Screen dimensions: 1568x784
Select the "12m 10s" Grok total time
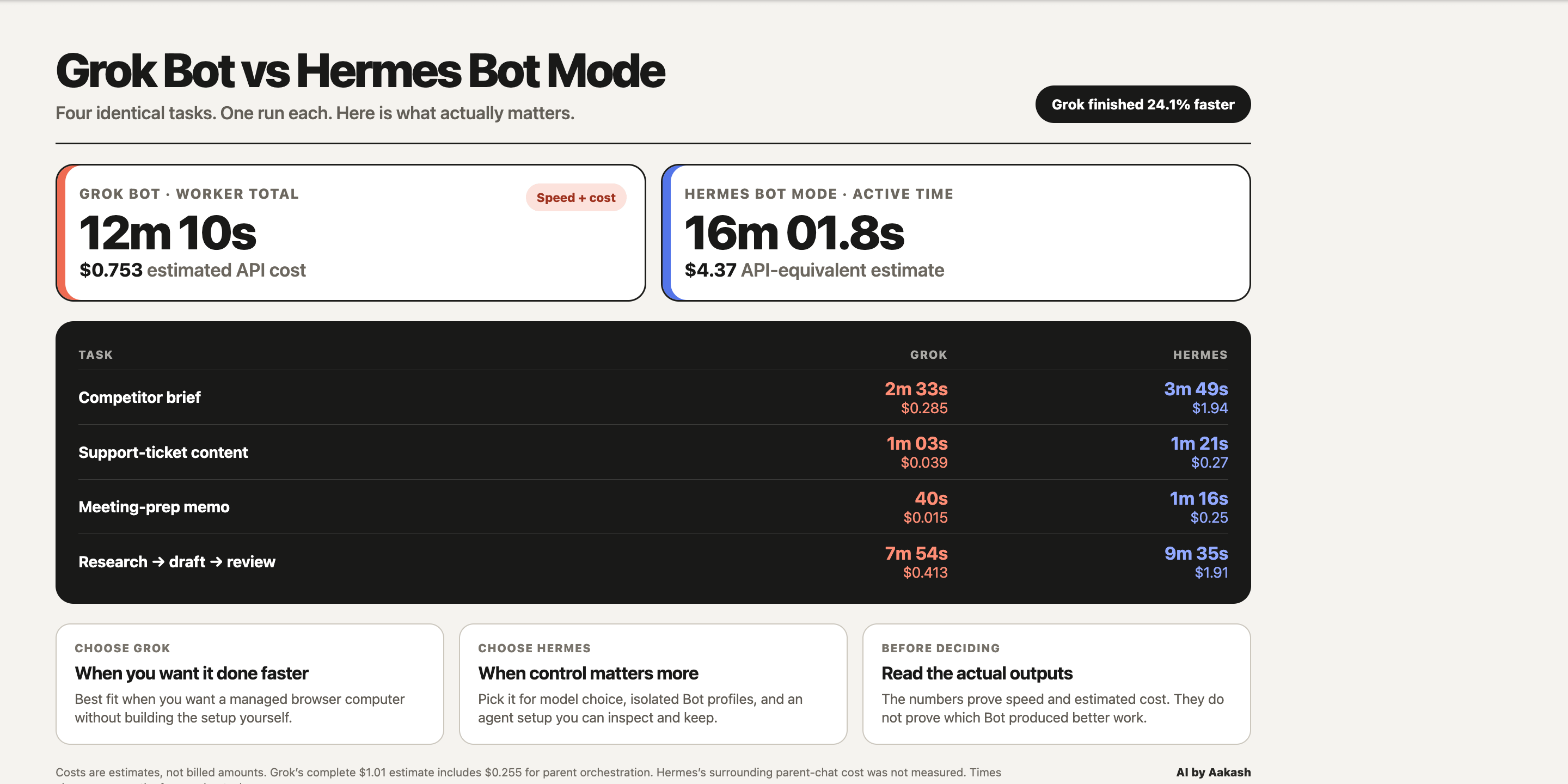[168, 232]
